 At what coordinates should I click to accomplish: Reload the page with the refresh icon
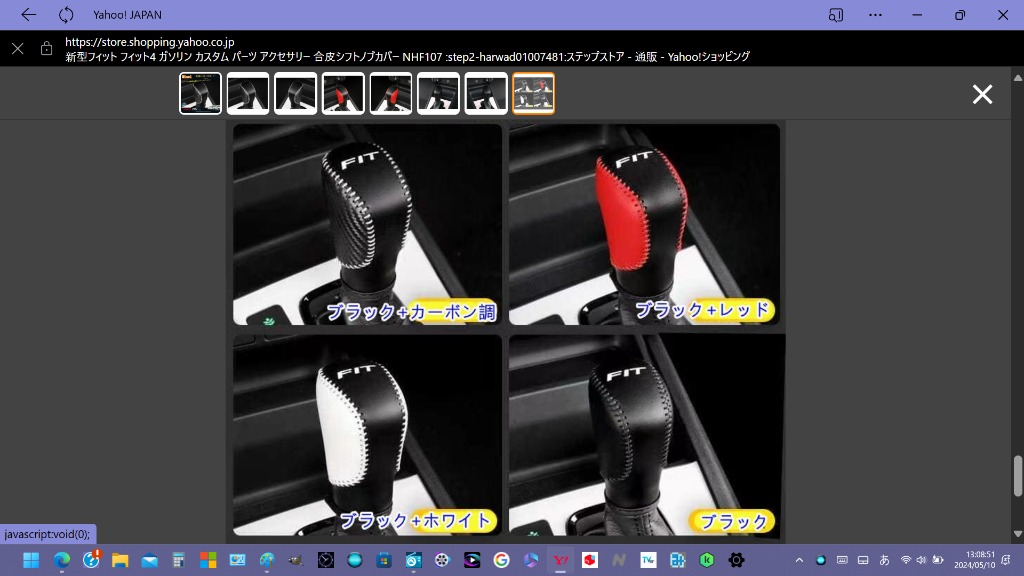[66, 14]
